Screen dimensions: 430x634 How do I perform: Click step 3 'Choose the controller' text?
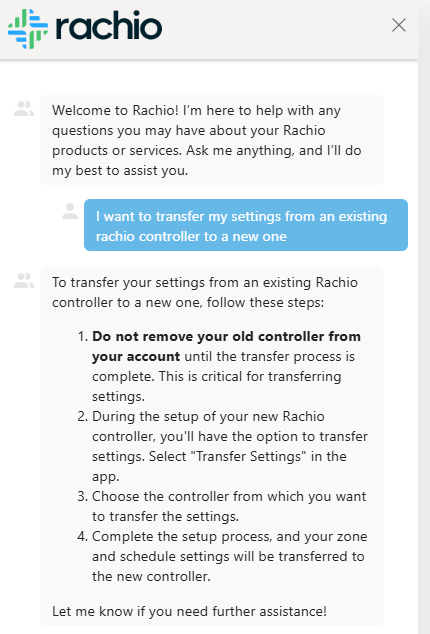[229, 506]
